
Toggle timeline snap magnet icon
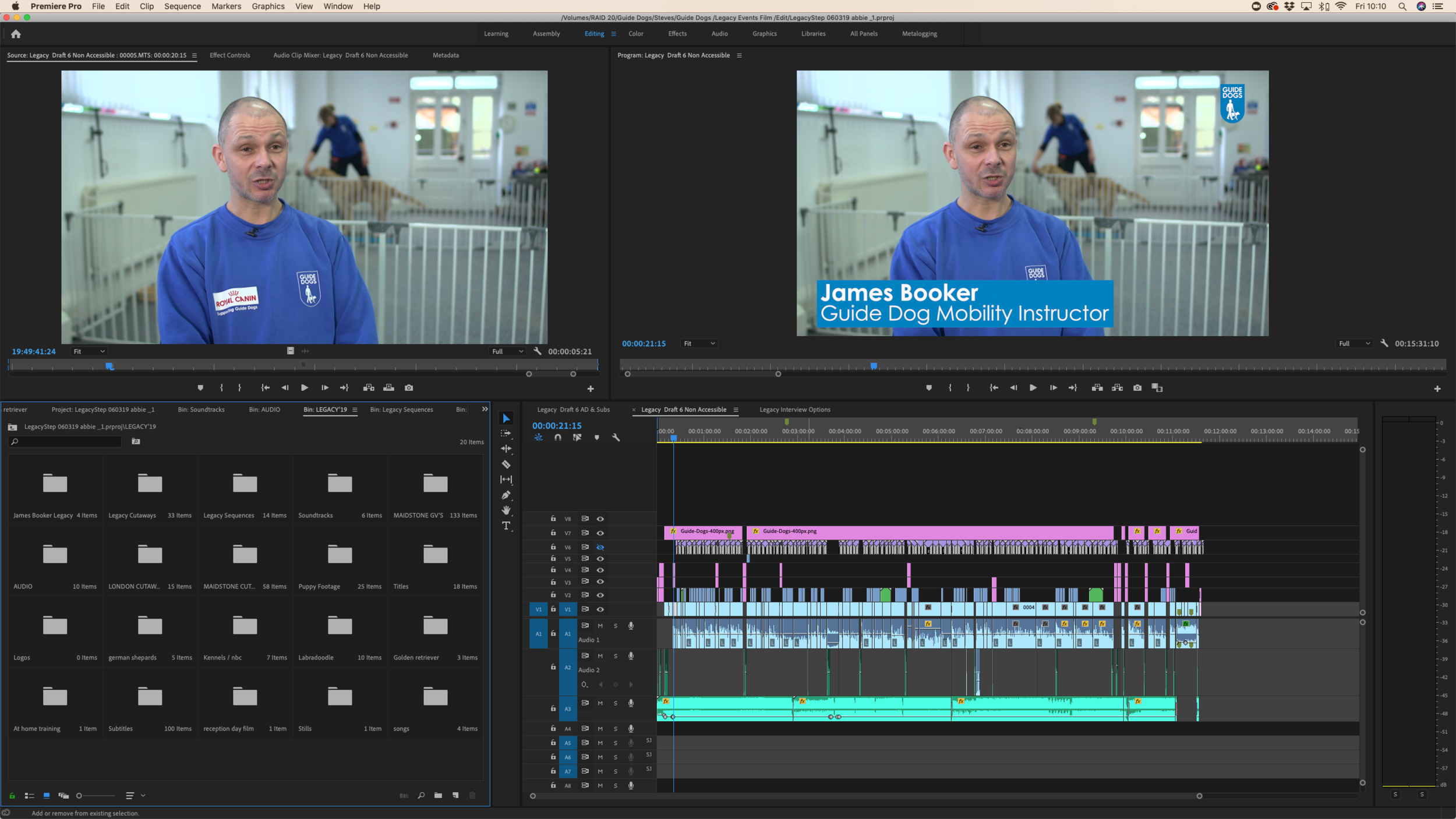[x=557, y=437]
